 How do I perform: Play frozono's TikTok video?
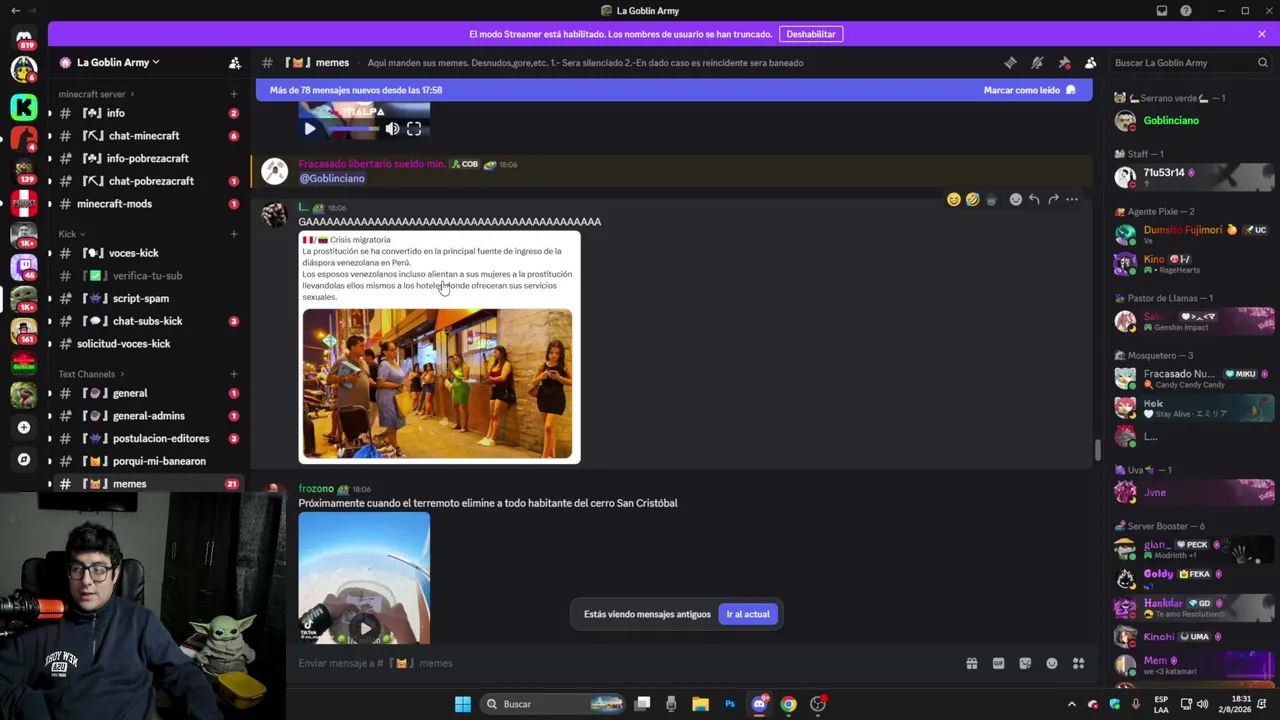coord(365,629)
